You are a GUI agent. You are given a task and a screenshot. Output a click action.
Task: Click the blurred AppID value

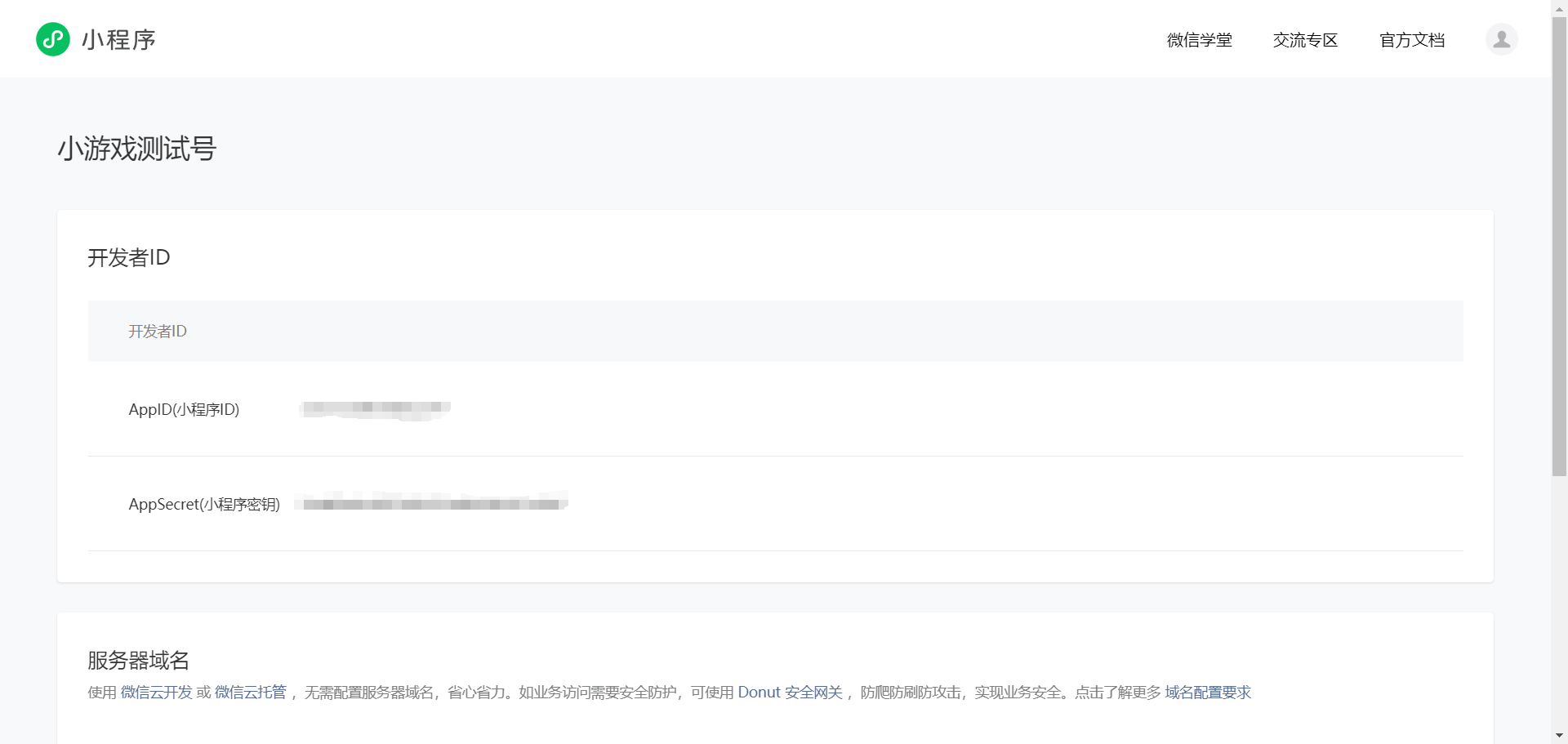[376, 409]
